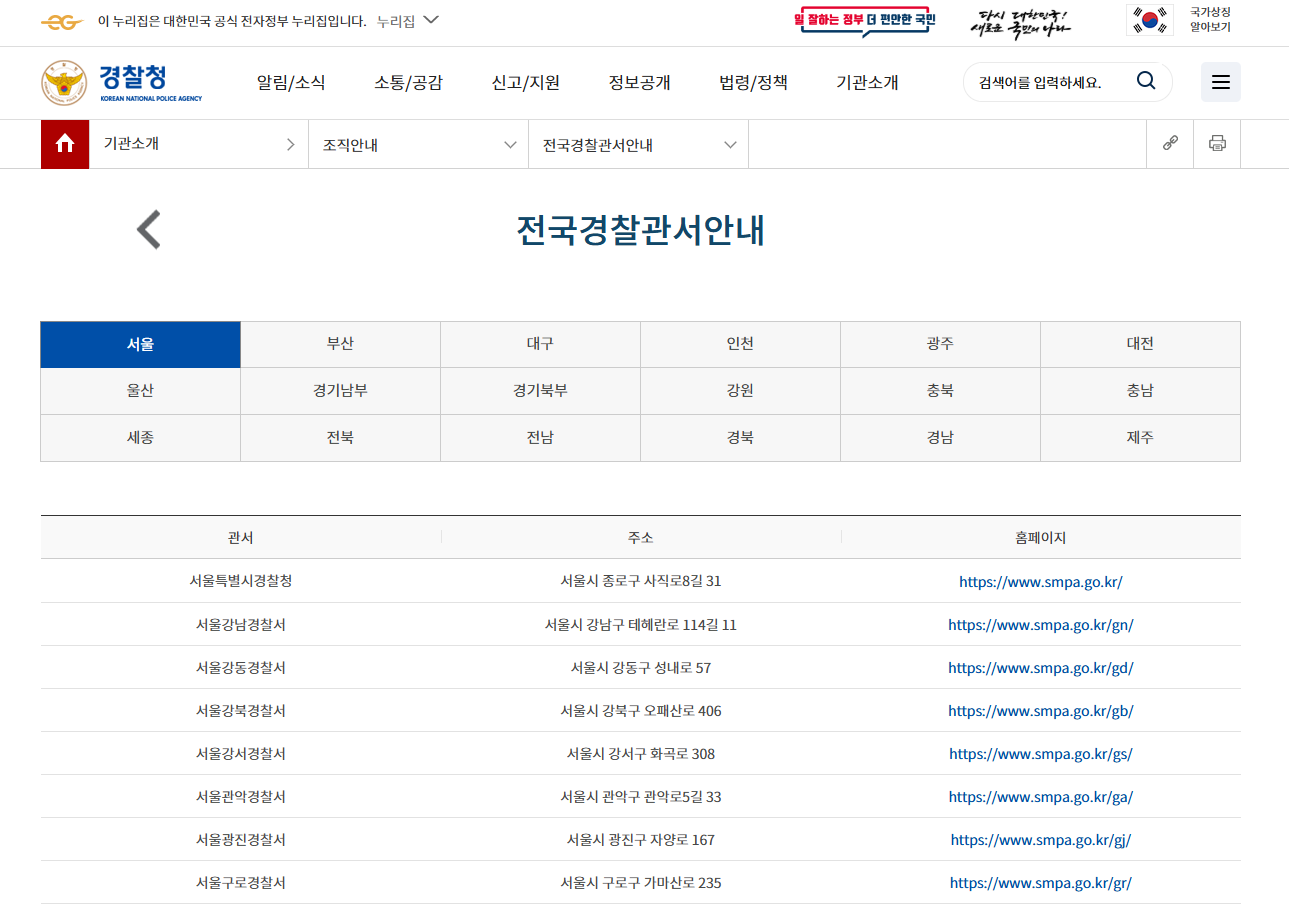Click the URL link icon near print icon

tap(1169, 144)
